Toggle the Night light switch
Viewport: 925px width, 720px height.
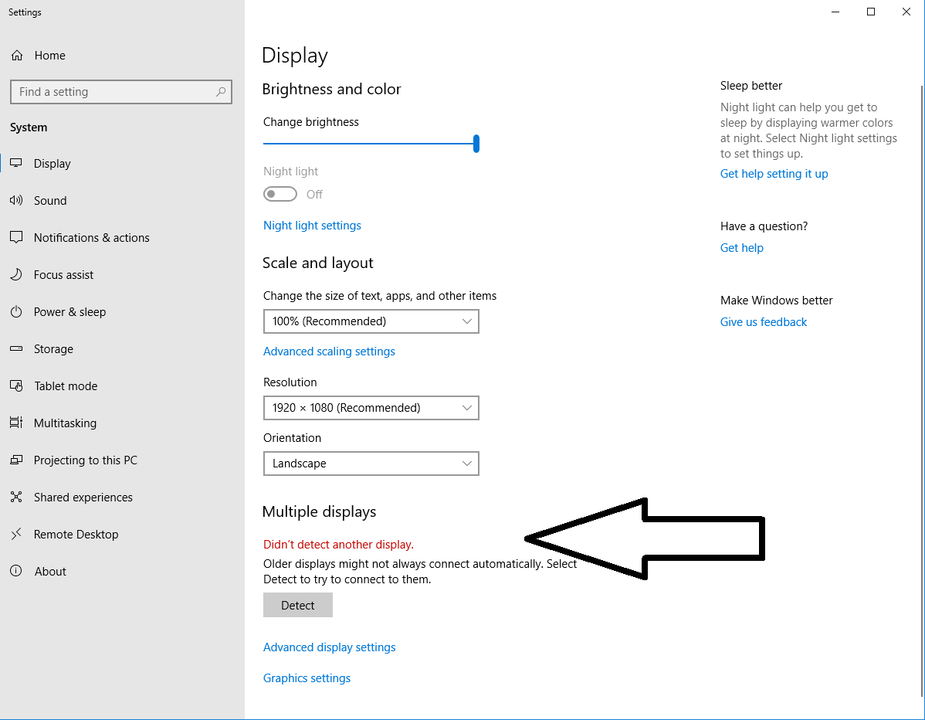pyautogui.click(x=280, y=194)
